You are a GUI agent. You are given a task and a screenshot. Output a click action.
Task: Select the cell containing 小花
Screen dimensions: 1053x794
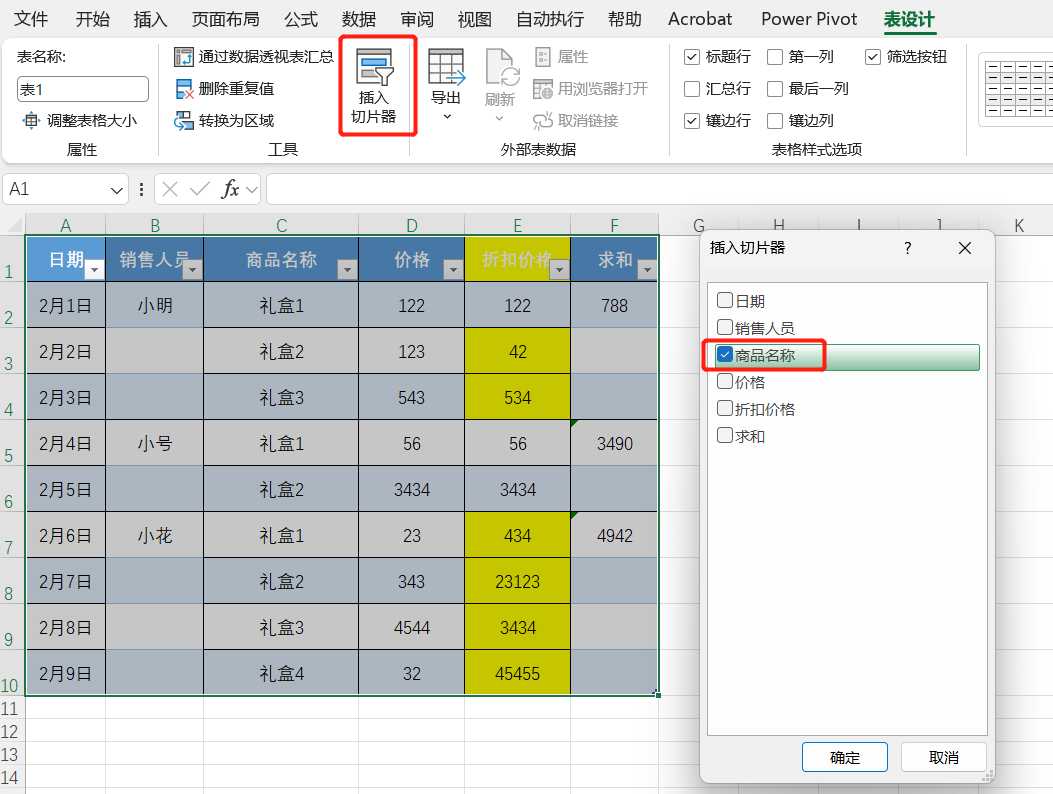tap(155, 535)
